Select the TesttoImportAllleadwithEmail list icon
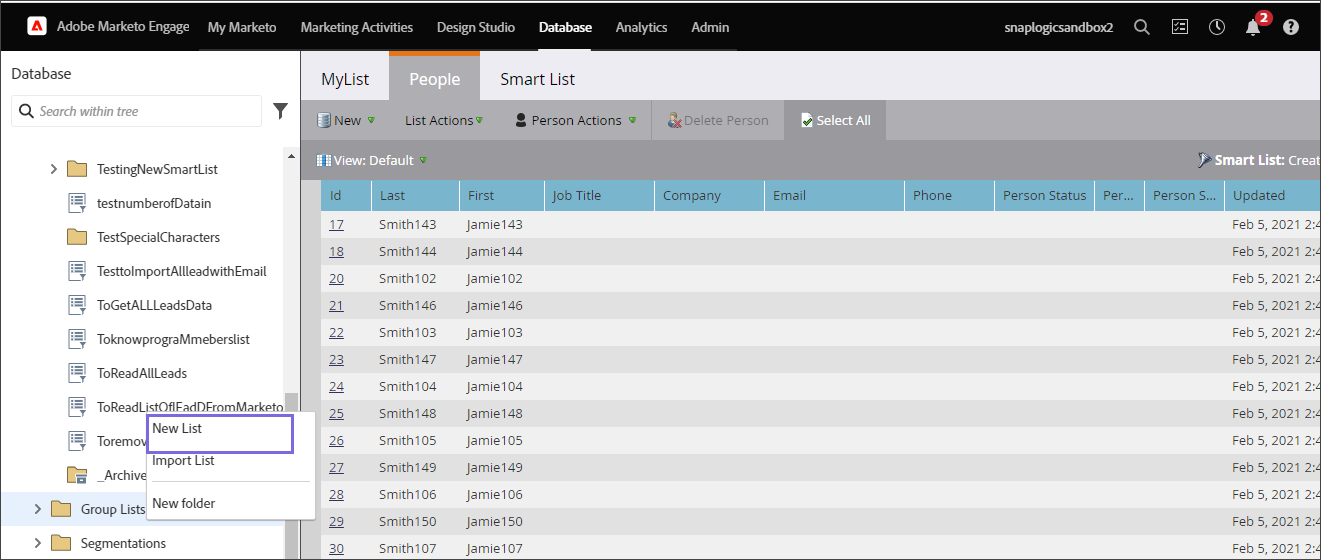Screen dimensions: 1321x560 (x=77, y=271)
